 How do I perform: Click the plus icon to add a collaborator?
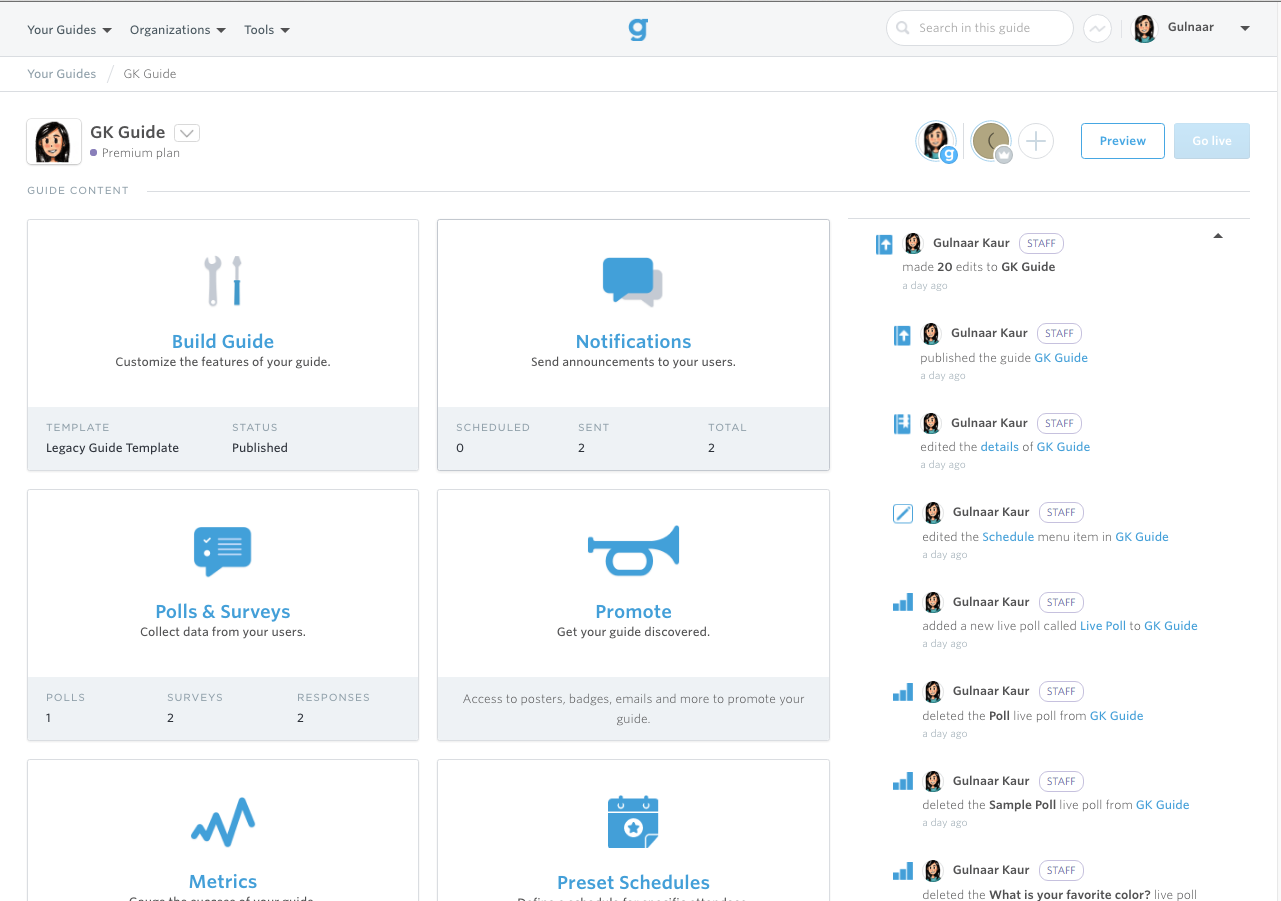(x=1036, y=141)
